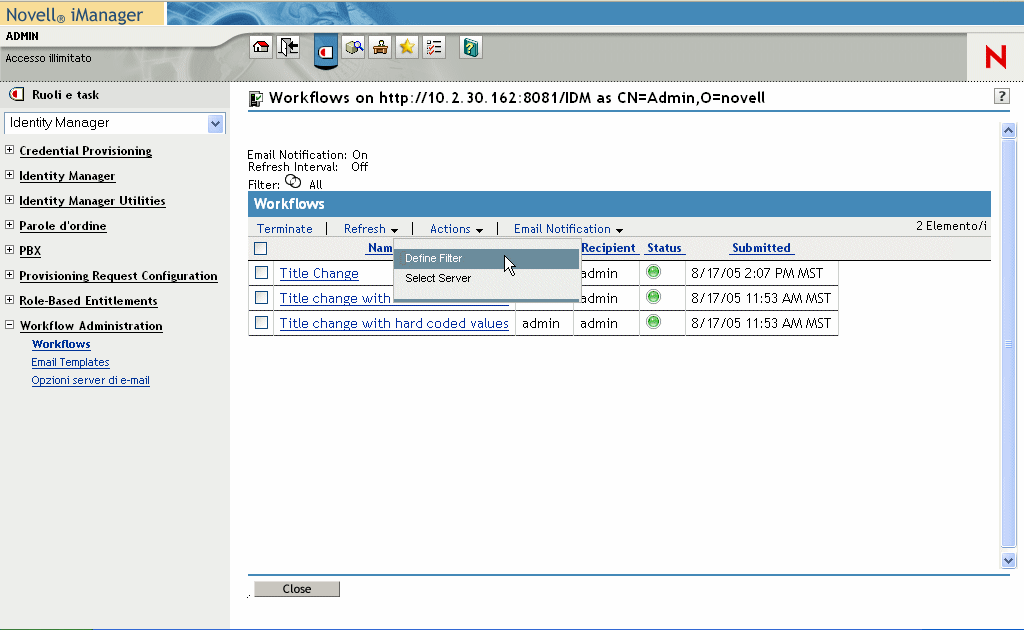Select checkbox for hard coded values workflow

[261, 322]
